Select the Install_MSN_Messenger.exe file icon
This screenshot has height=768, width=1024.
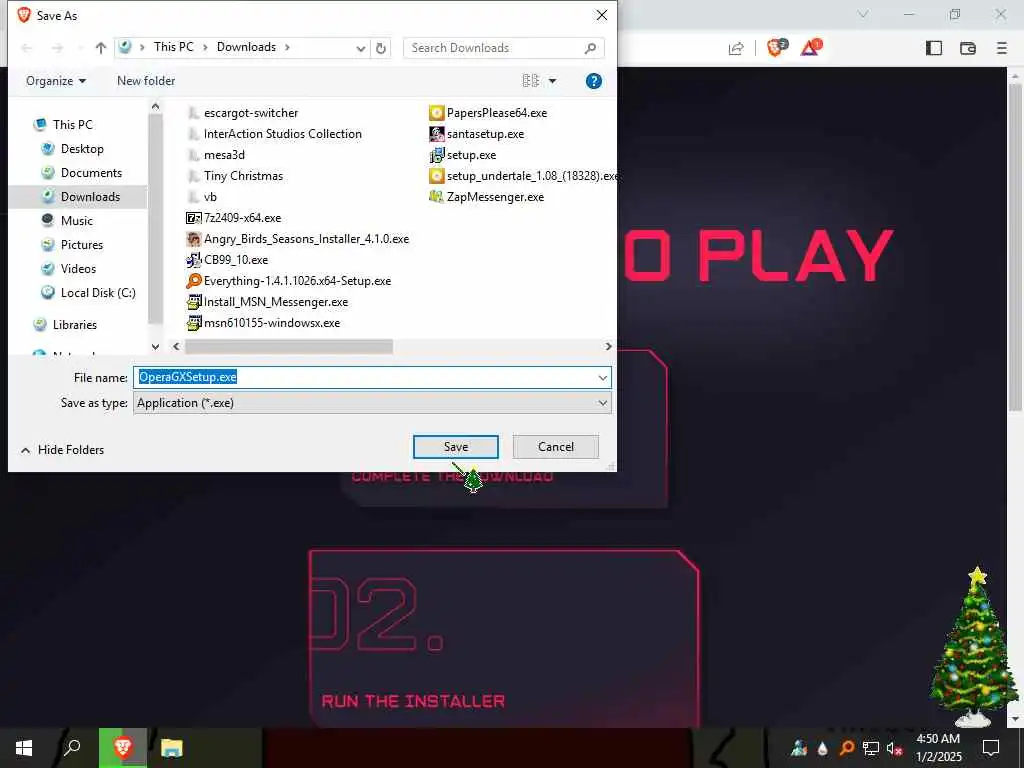[193, 302]
